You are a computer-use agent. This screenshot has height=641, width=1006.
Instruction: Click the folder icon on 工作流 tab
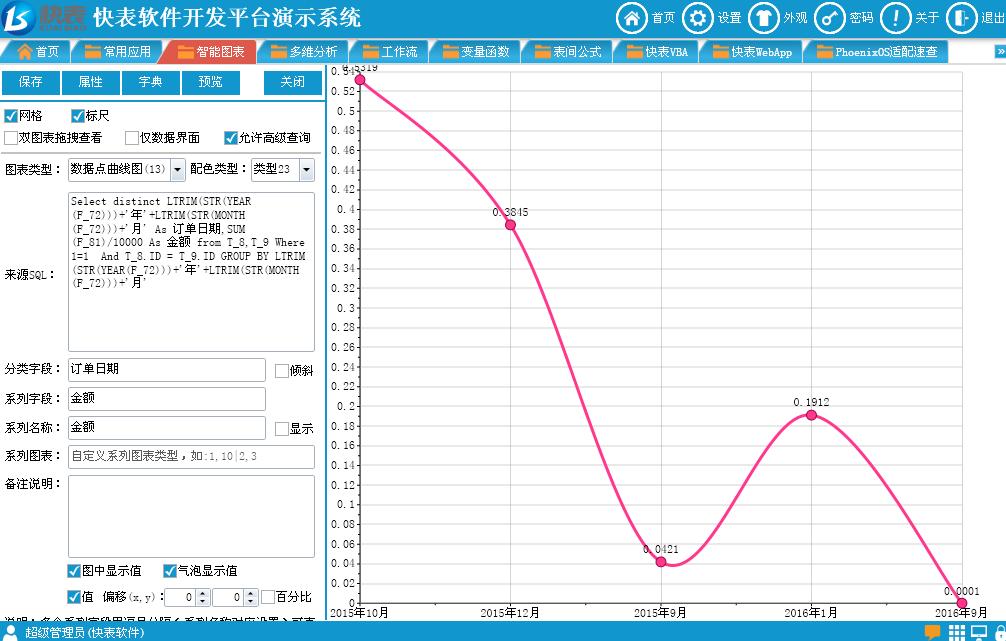coord(371,51)
